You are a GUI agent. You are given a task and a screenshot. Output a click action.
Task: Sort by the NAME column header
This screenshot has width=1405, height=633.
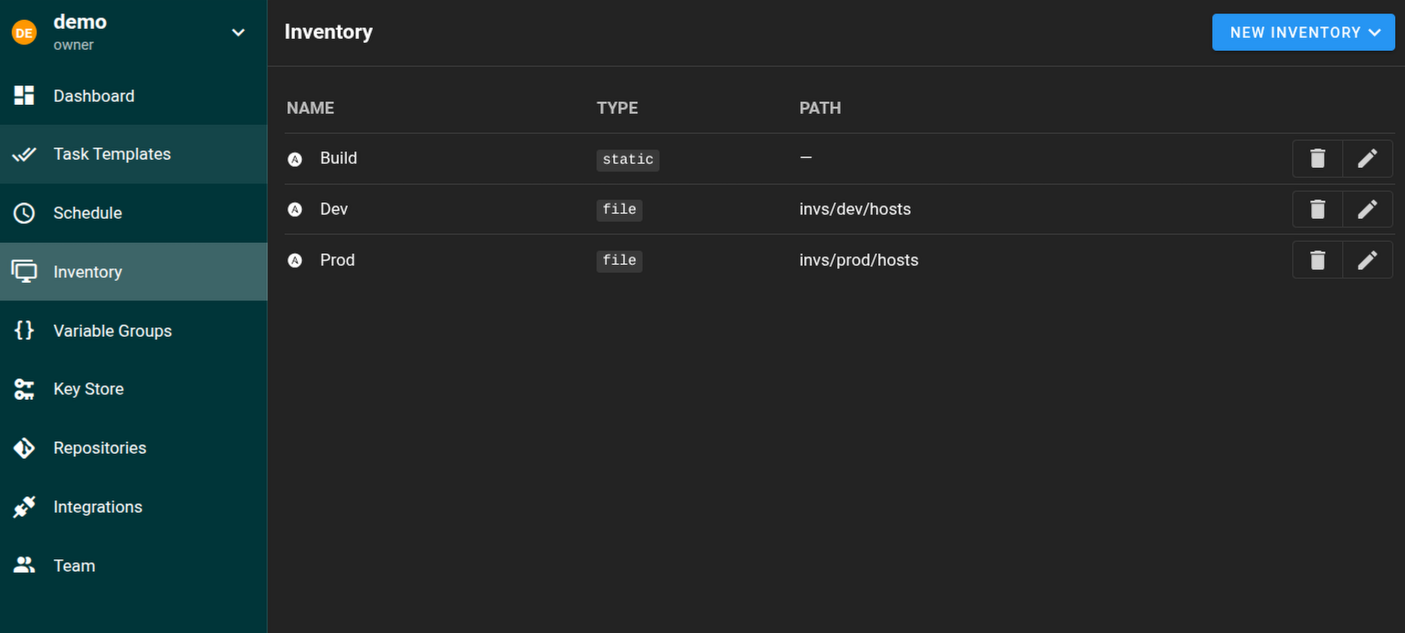point(310,108)
